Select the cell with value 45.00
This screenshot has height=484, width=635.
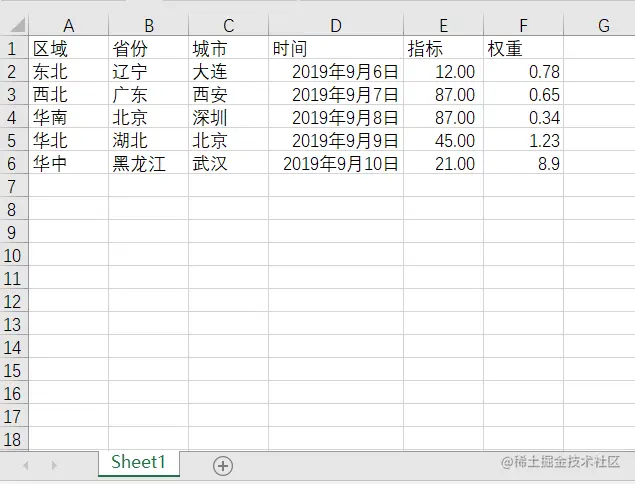pos(443,141)
